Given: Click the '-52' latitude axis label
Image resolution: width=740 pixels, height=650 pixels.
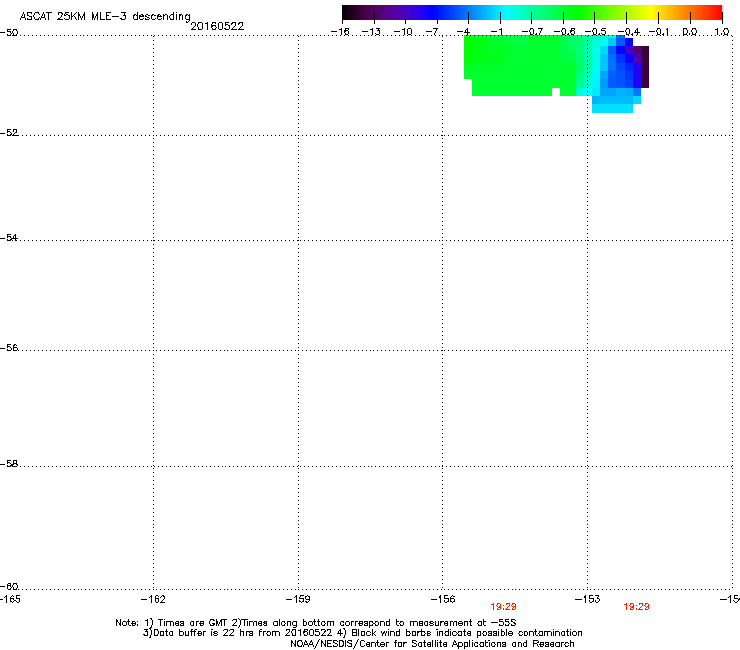Looking at the screenshot, I should click(9, 133).
